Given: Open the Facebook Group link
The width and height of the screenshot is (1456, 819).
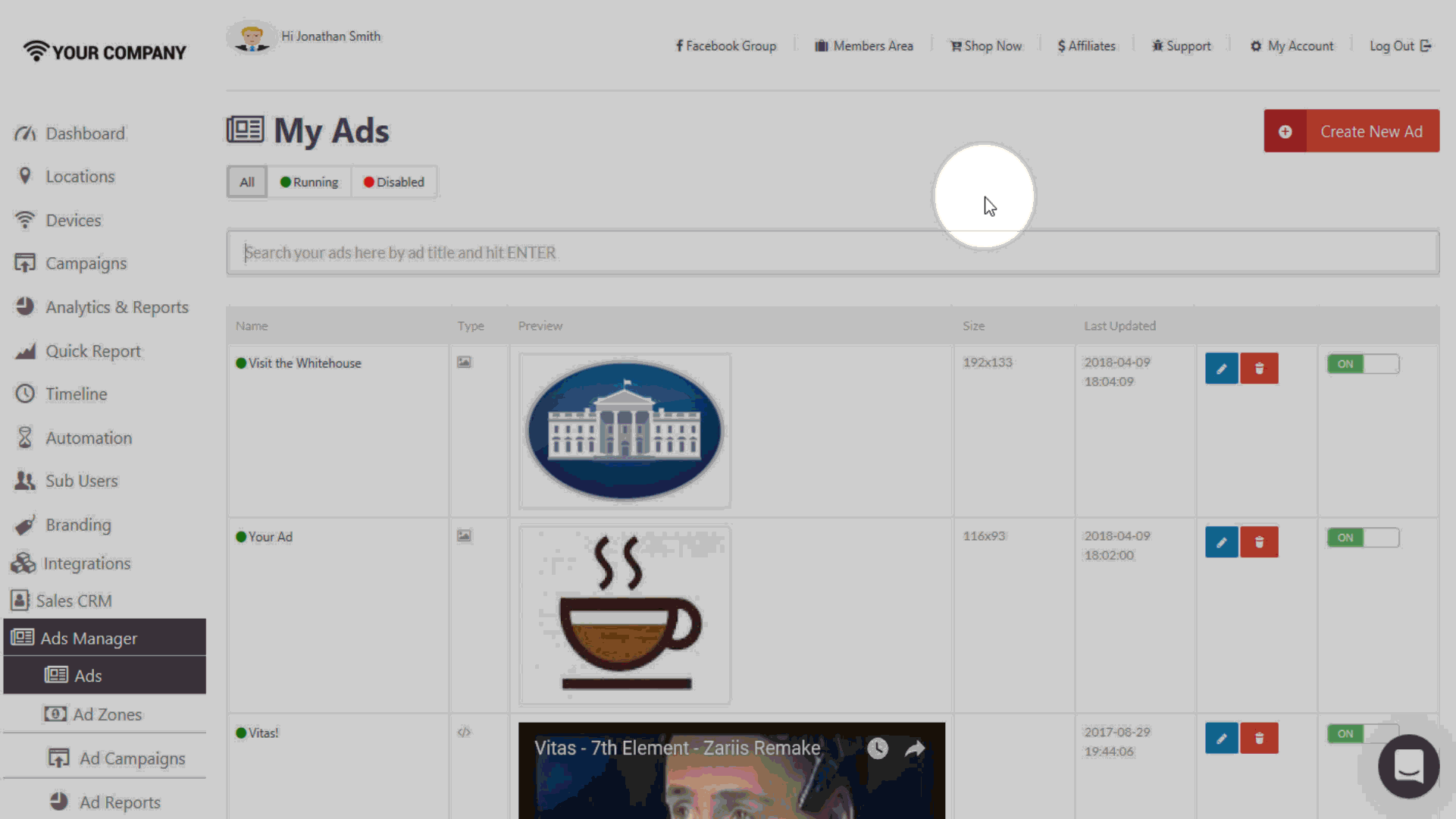Looking at the screenshot, I should (726, 46).
